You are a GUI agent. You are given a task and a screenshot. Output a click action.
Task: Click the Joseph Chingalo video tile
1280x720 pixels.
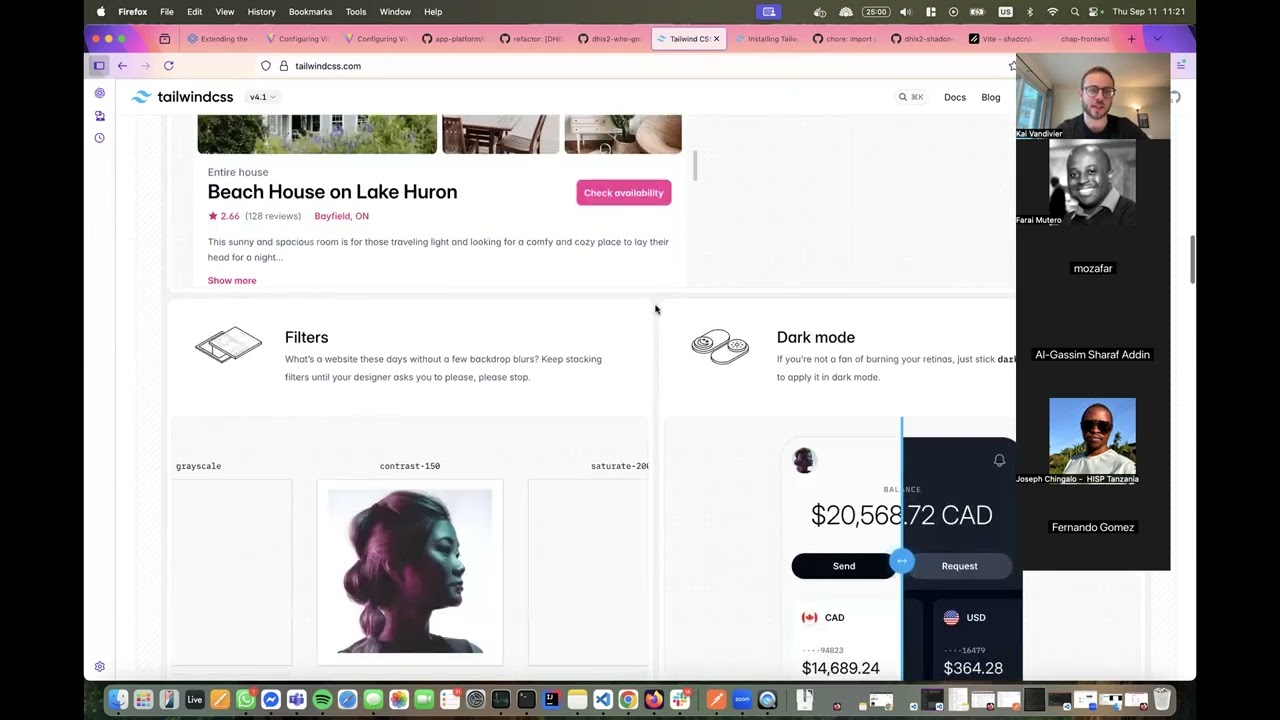[x=1092, y=441]
